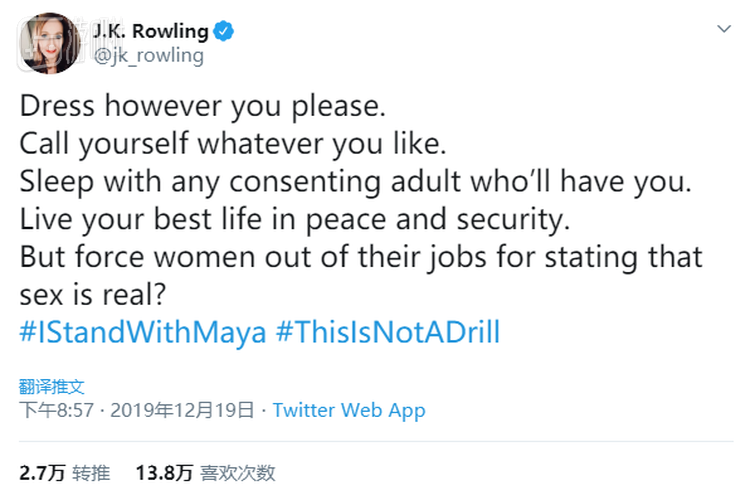
Task: Click the 喜欢次数 likes label
Action: 238,473
